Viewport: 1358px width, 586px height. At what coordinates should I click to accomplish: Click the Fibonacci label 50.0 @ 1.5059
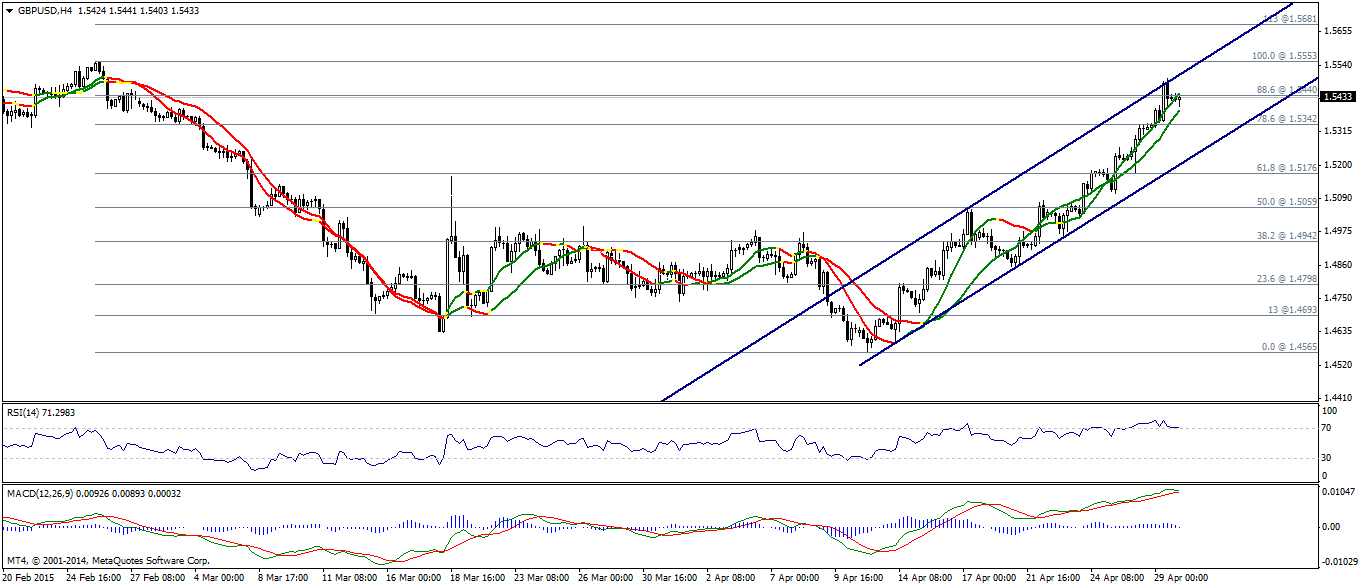(1285, 202)
